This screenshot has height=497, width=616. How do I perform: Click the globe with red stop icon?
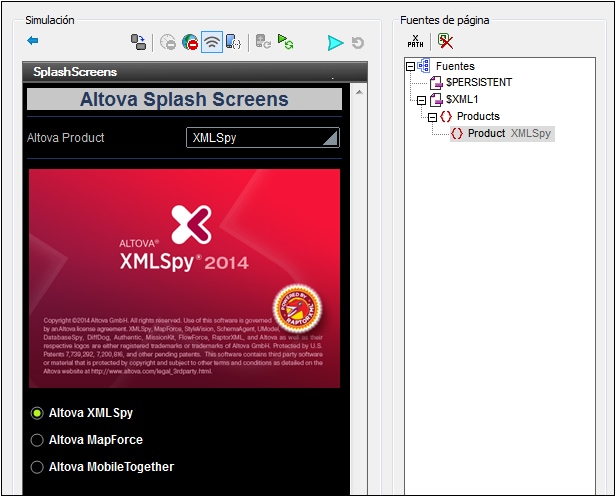coord(190,42)
